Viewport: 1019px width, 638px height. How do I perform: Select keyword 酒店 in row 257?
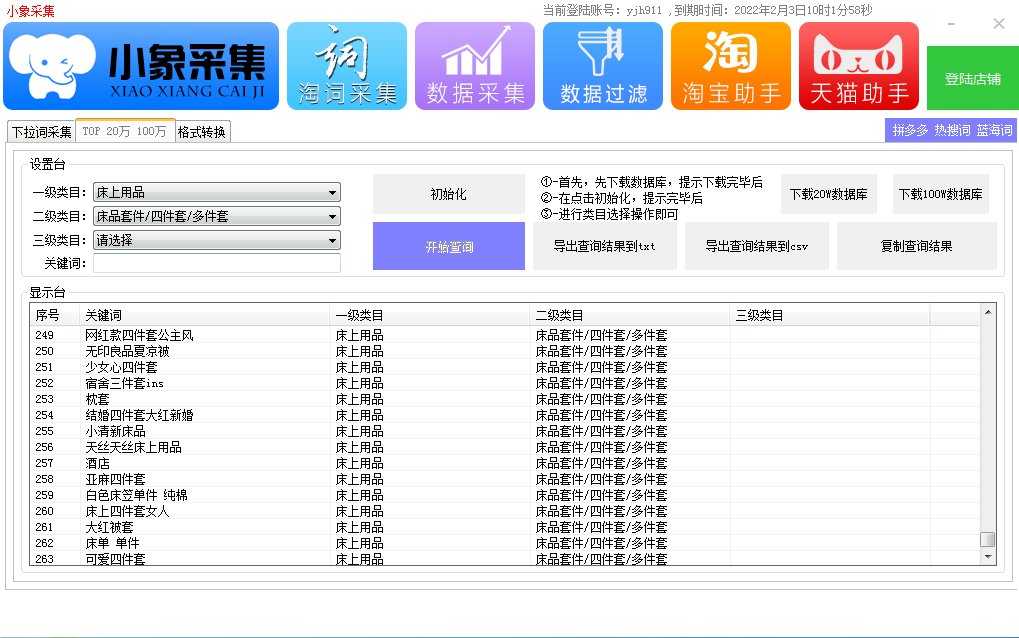(97, 463)
